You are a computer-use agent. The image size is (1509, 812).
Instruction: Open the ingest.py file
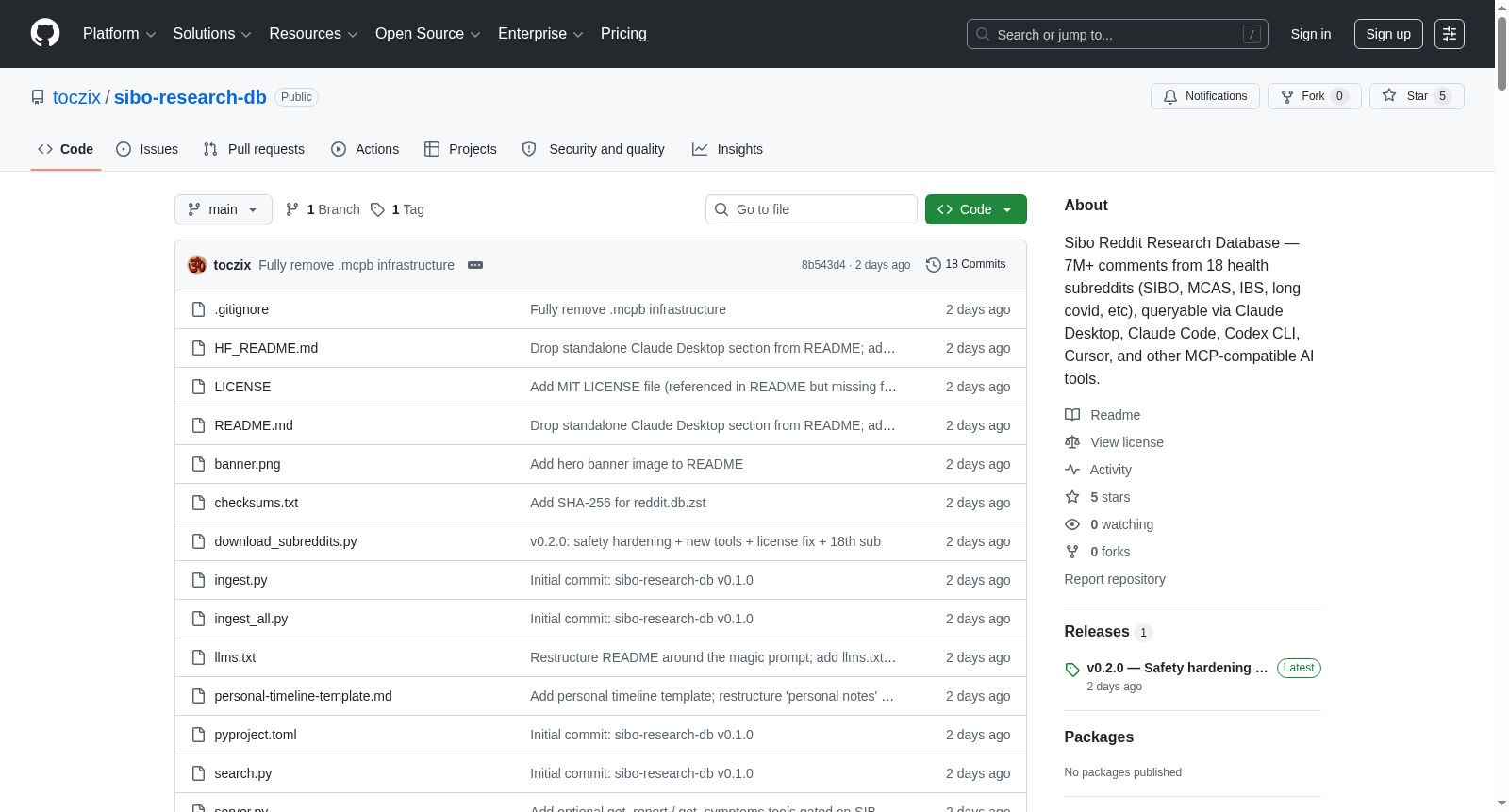click(x=240, y=580)
